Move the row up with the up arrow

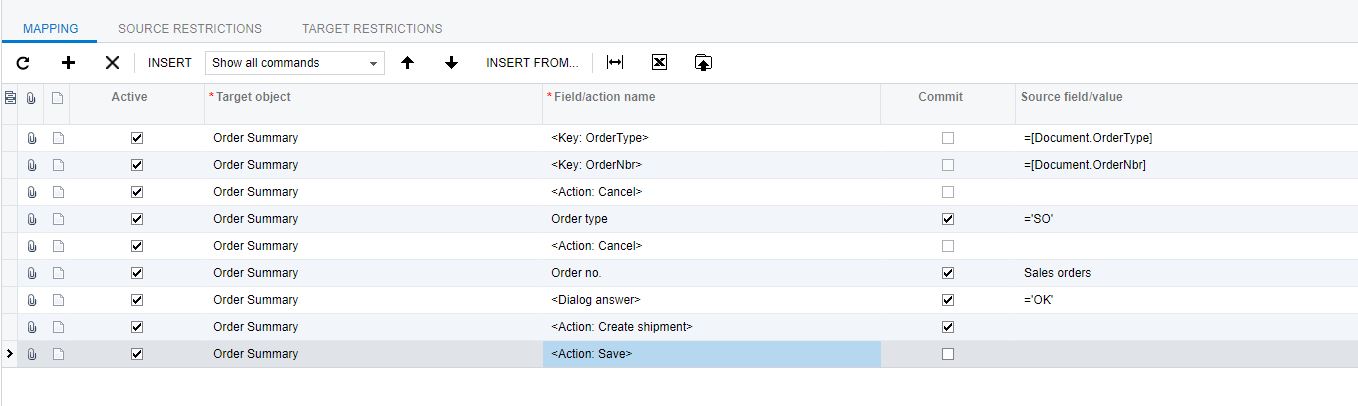coord(407,62)
